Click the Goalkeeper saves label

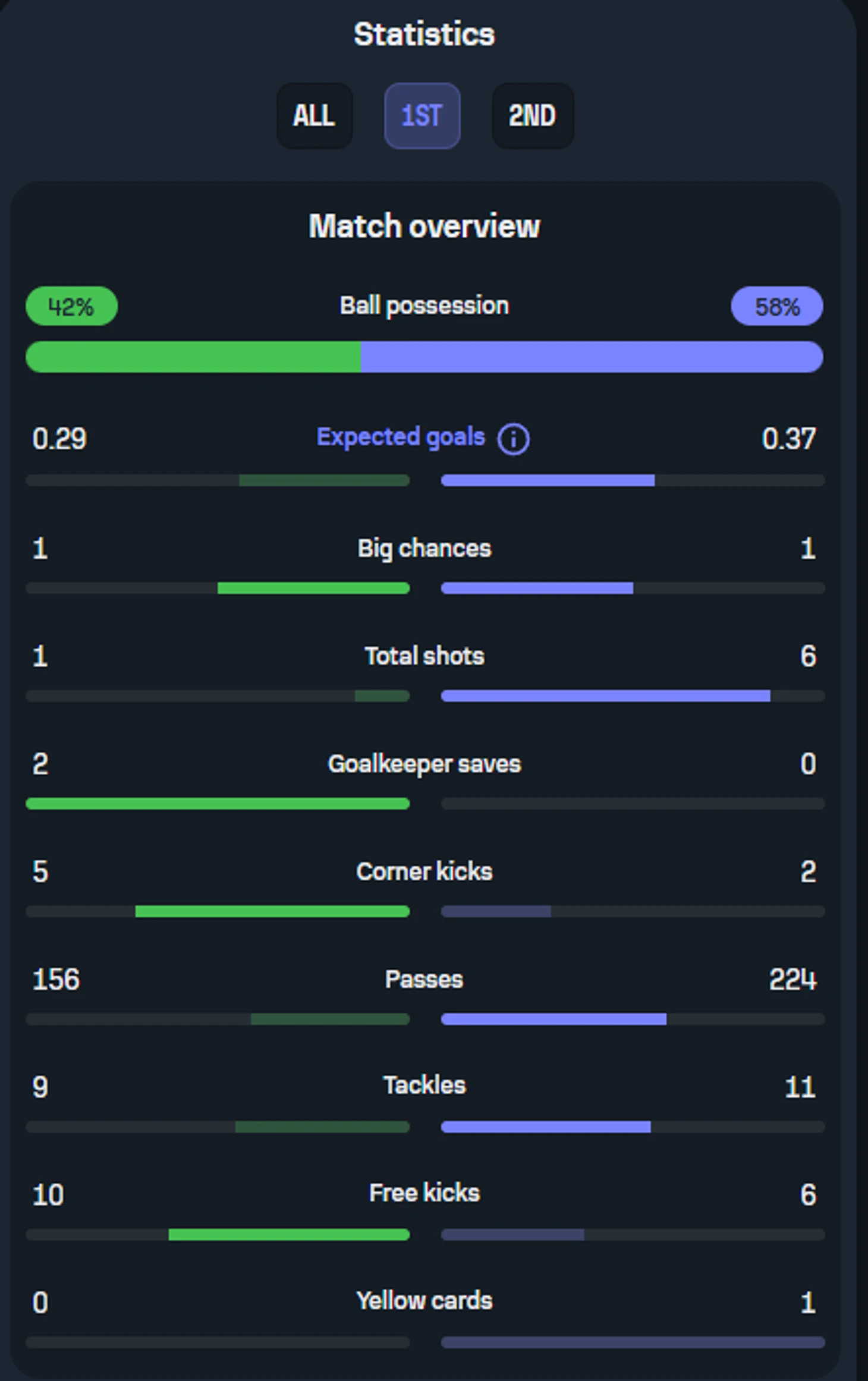(x=424, y=764)
